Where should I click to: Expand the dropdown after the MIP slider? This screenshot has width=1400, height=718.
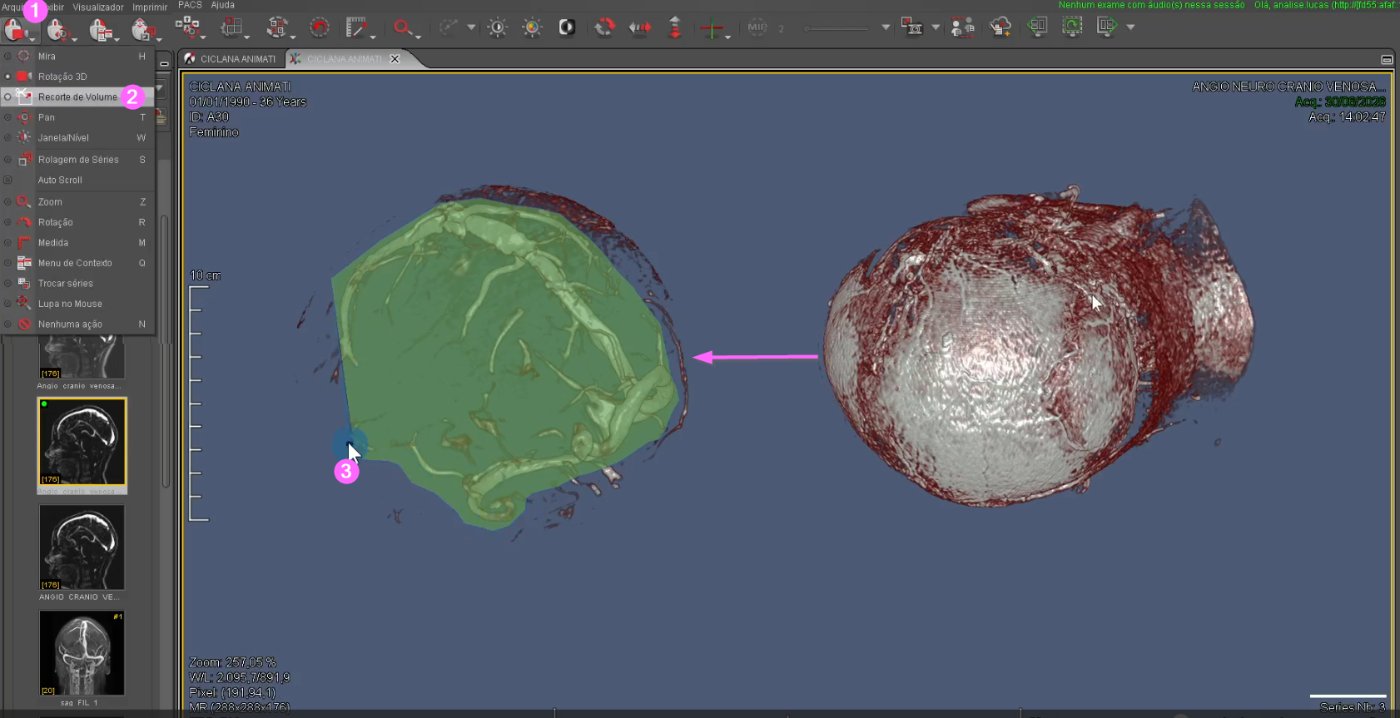tap(885, 28)
